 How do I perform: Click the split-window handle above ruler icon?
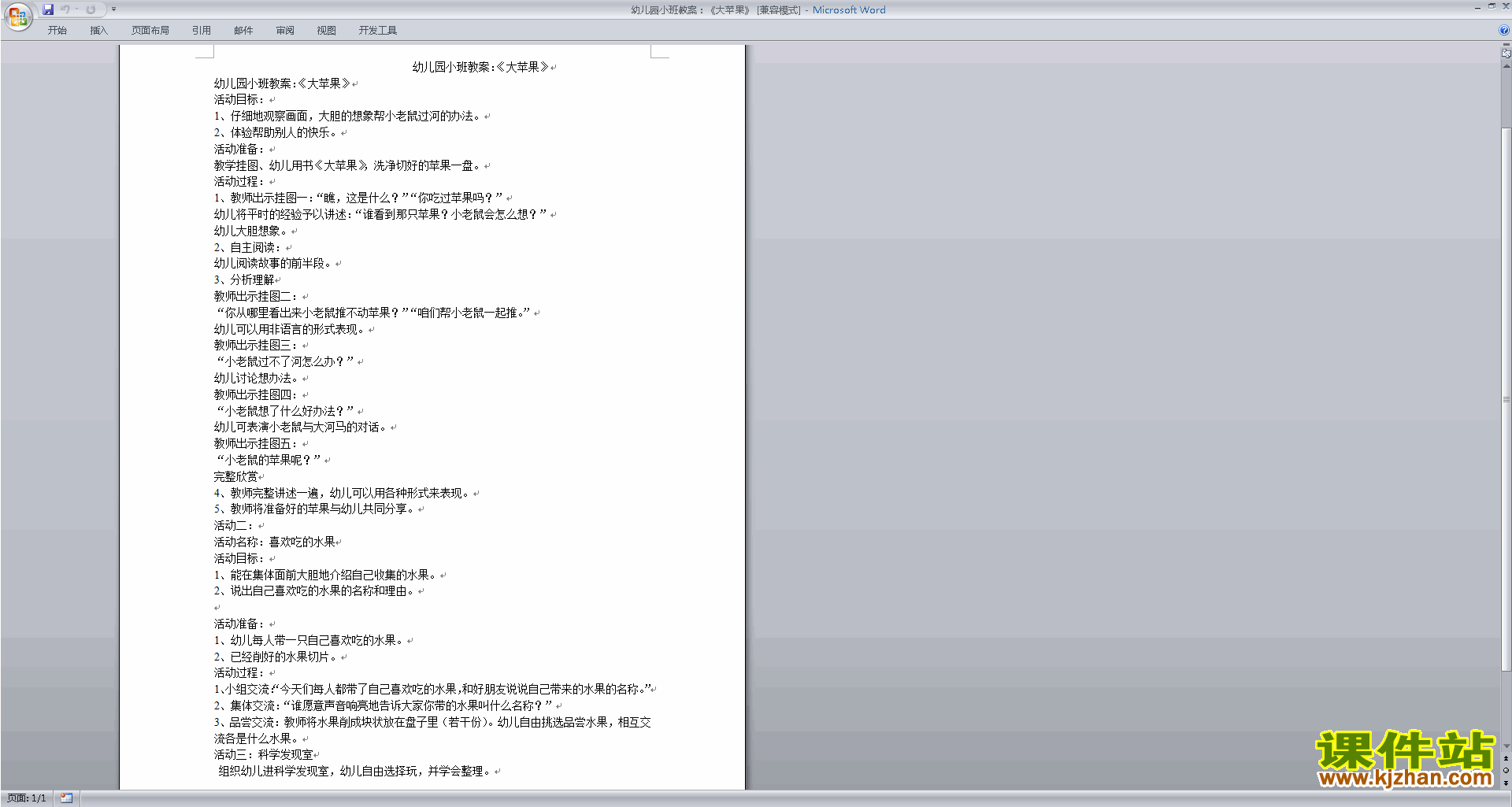tap(1506, 45)
